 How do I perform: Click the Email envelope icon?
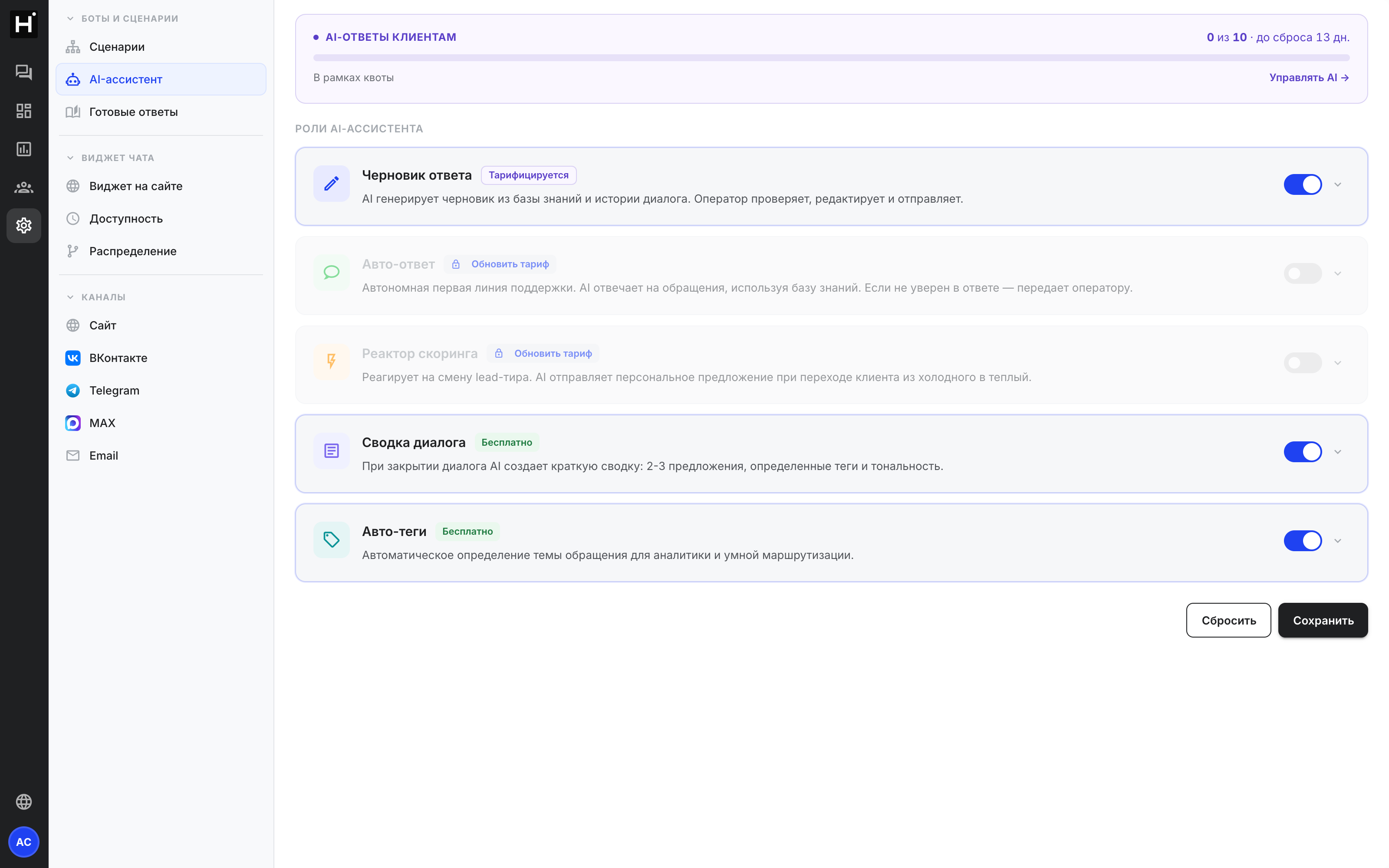[x=73, y=456]
